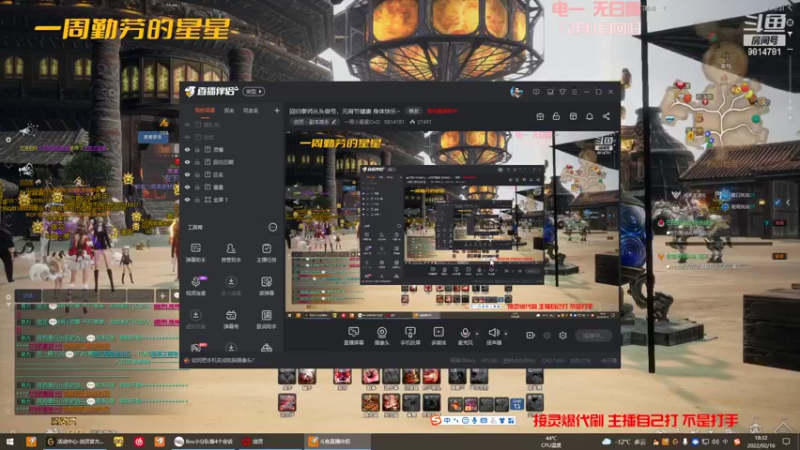Open the 主播任务 tool
Image resolution: width=800 pixels, height=450 pixels.
tap(266, 253)
